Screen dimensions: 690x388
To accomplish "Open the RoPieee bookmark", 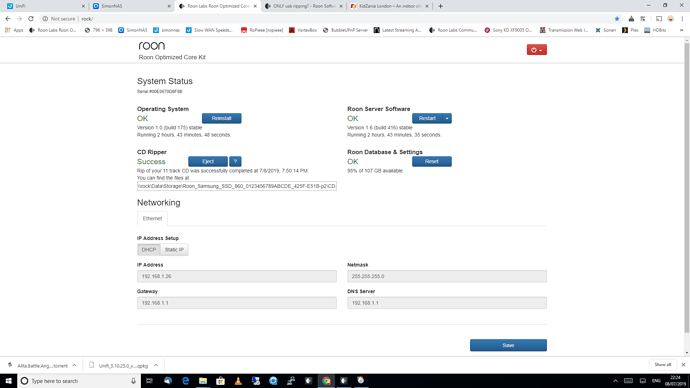I will (262, 30).
